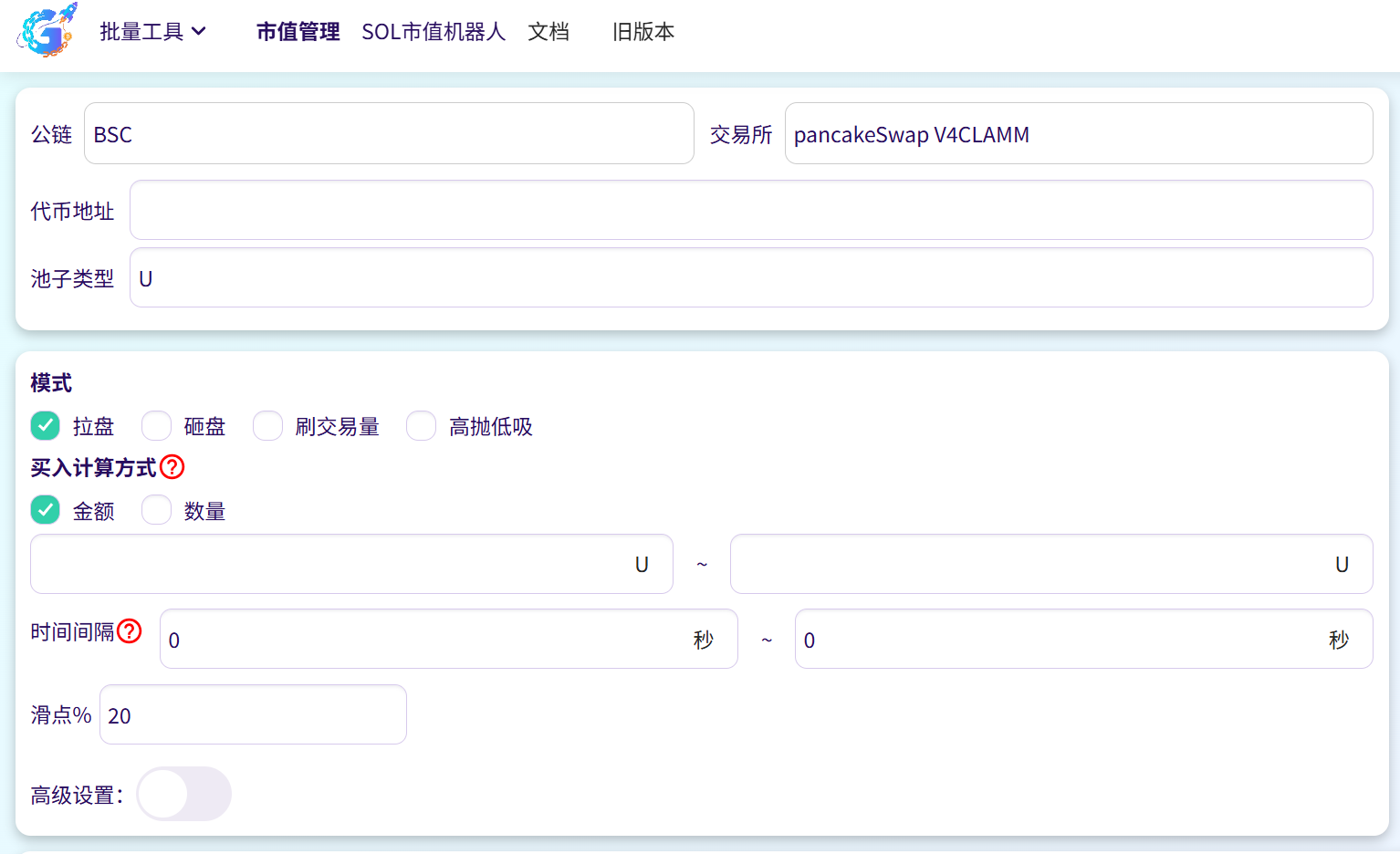Open the 公链 BSC selector
The image size is (1400, 854).
389,134
